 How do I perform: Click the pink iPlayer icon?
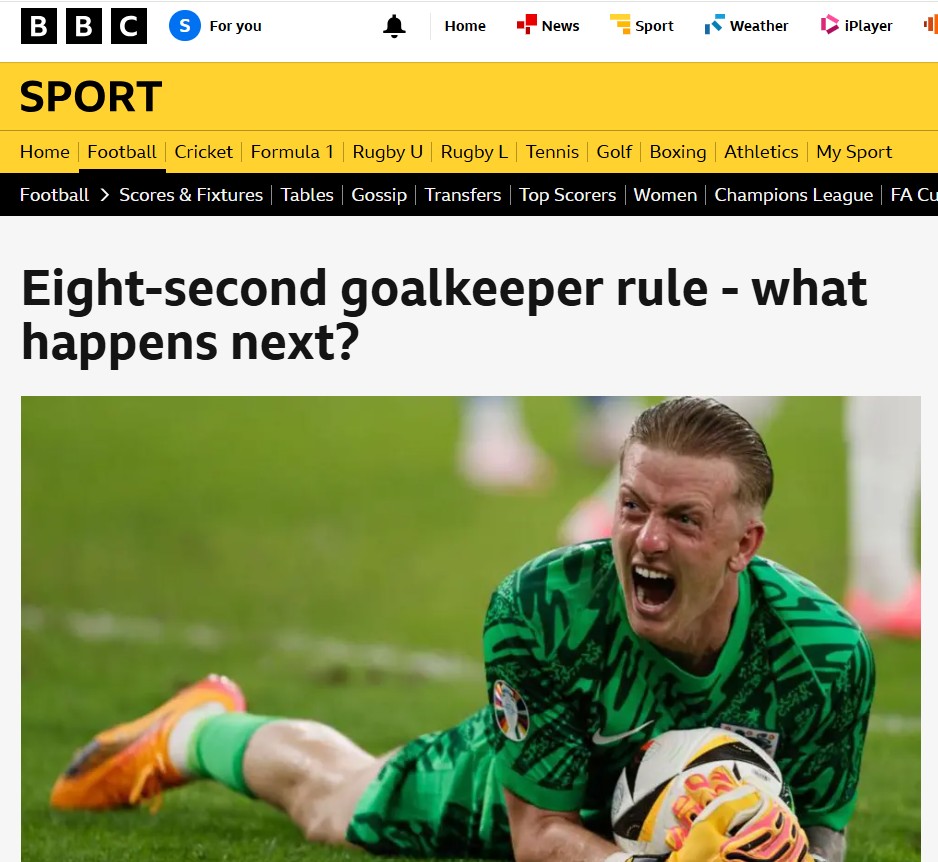829,25
